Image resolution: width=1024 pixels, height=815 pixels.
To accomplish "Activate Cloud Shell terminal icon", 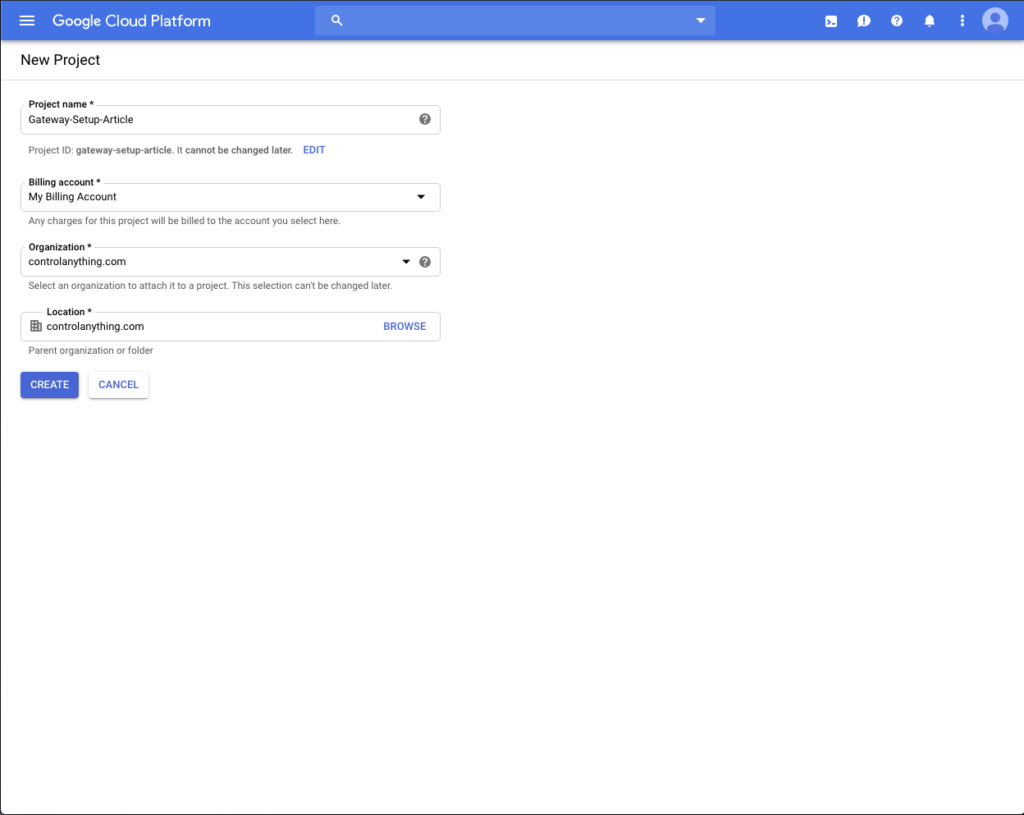I will tap(831, 21).
